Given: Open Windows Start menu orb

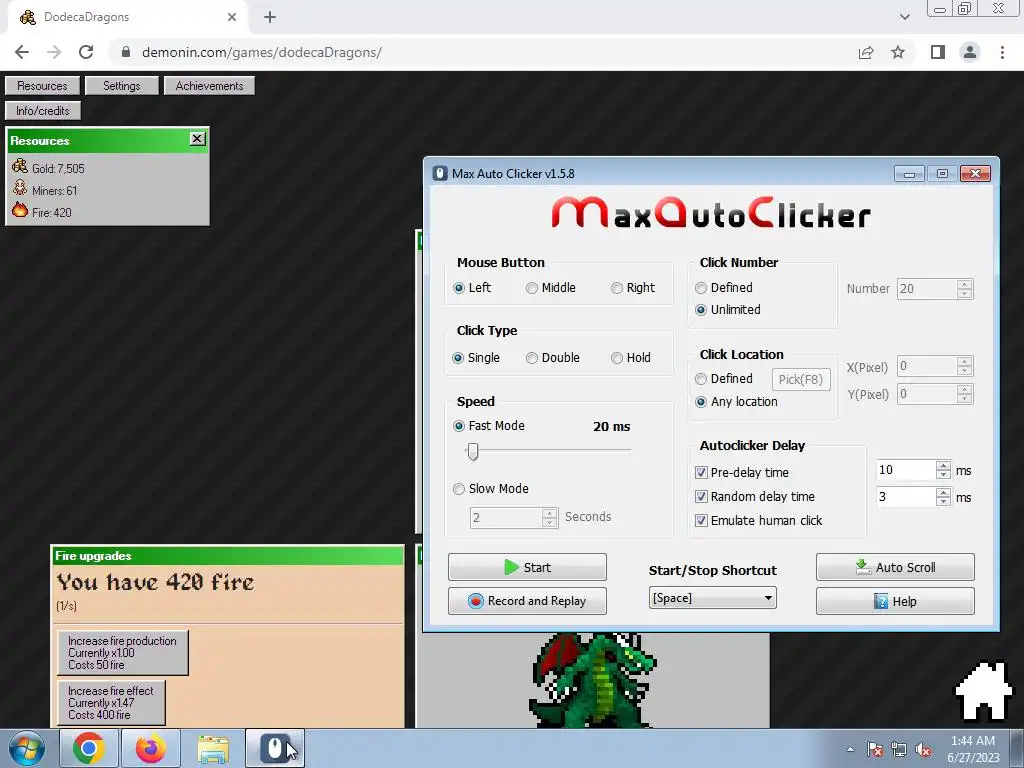Looking at the screenshot, I should [27, 748].
